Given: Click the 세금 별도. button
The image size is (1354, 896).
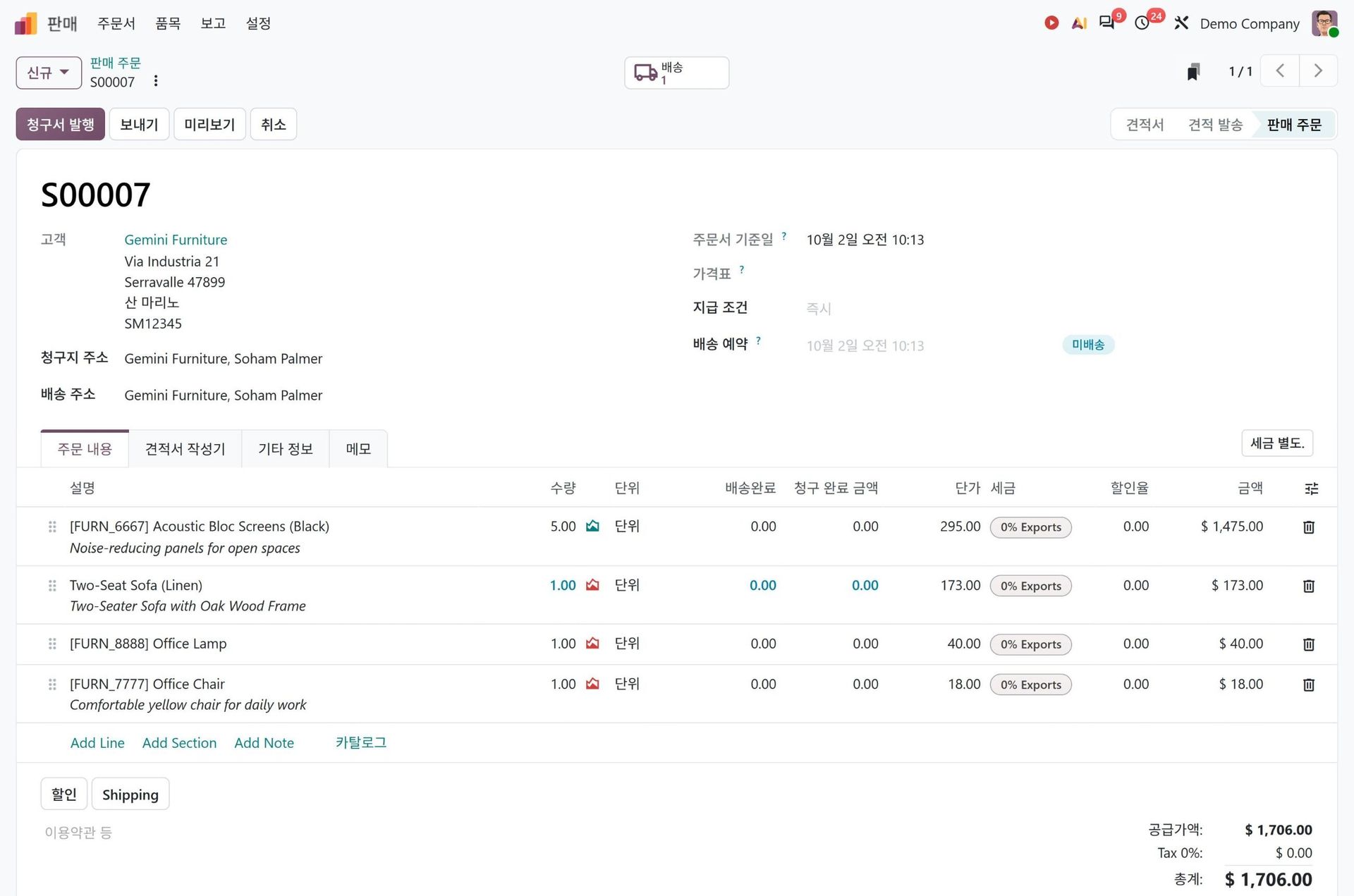Looking at the screenshot, I should [x=1277, y=443].
